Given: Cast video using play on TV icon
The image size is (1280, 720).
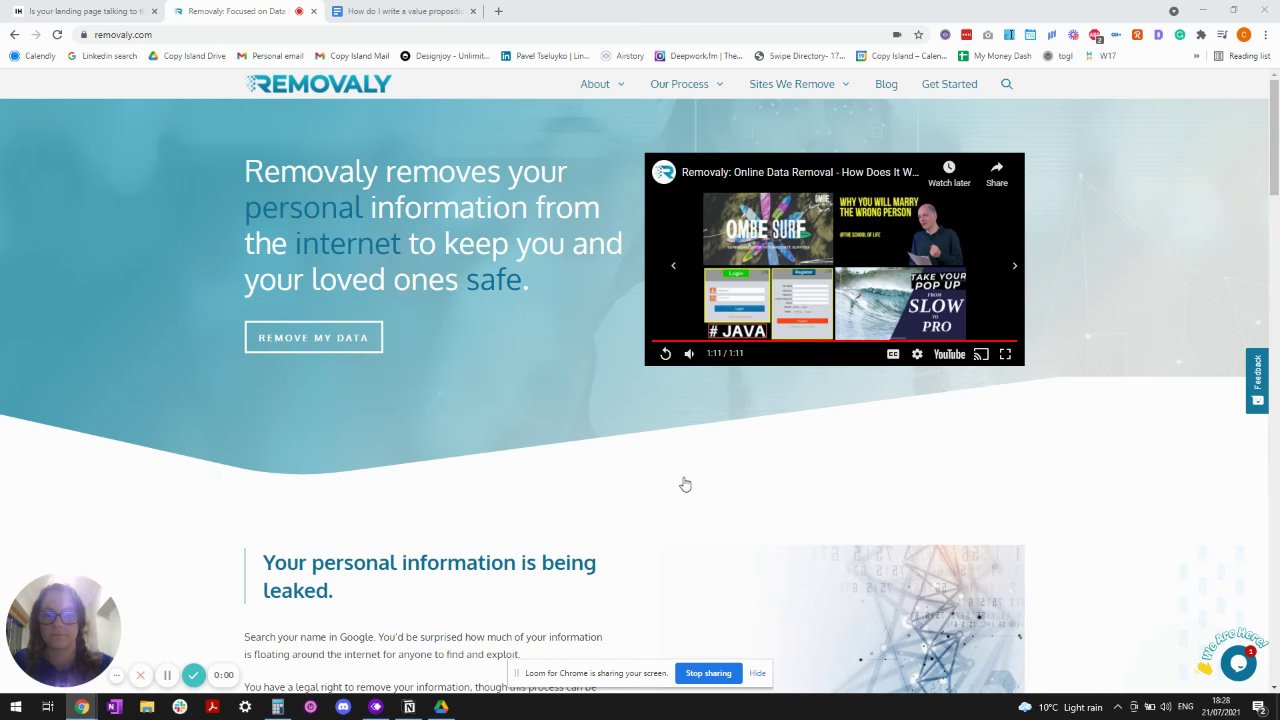Looking at the screenshot, I should pos(981,354).
